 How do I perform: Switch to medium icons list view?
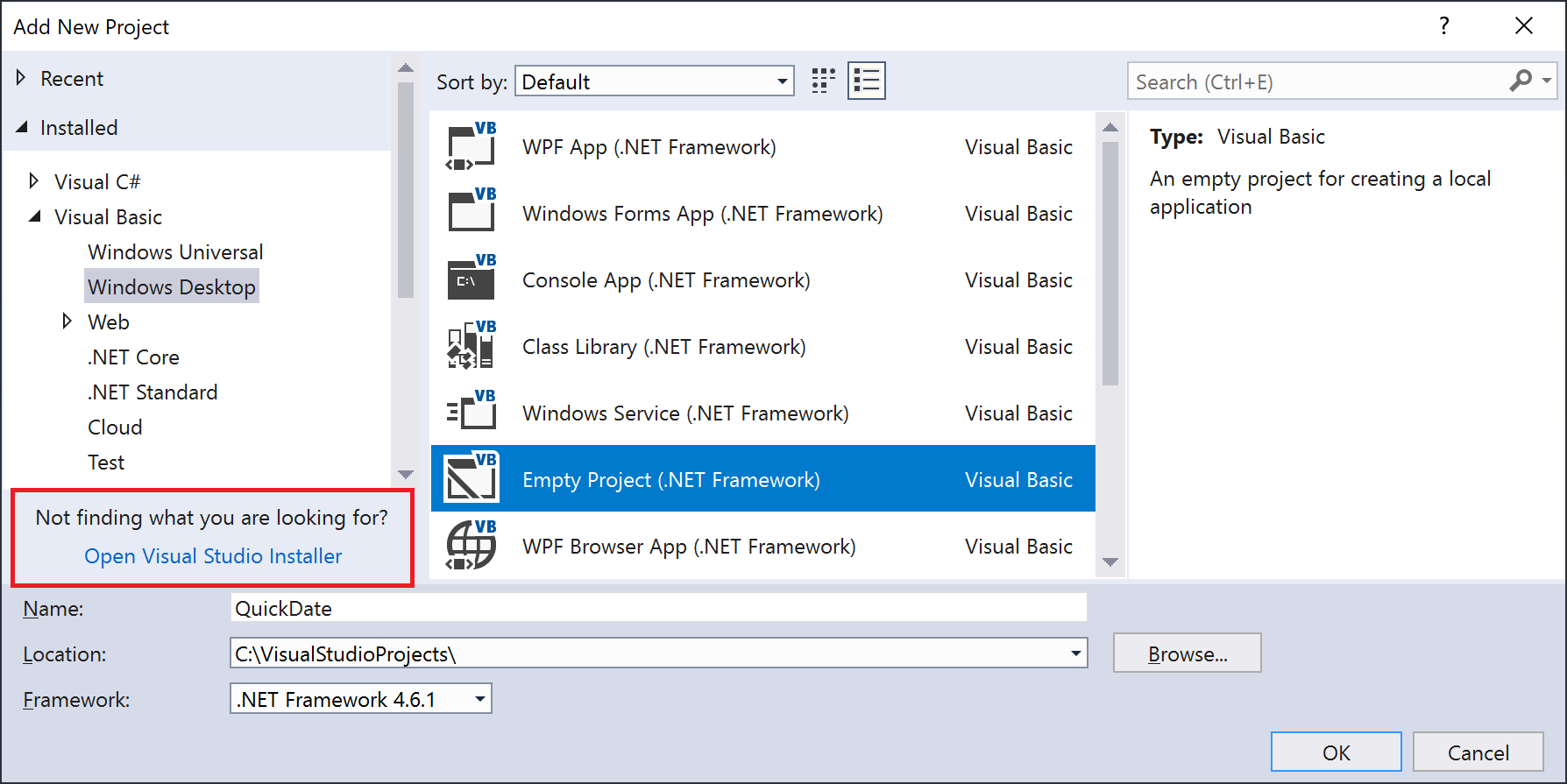(x=866, y=81)
